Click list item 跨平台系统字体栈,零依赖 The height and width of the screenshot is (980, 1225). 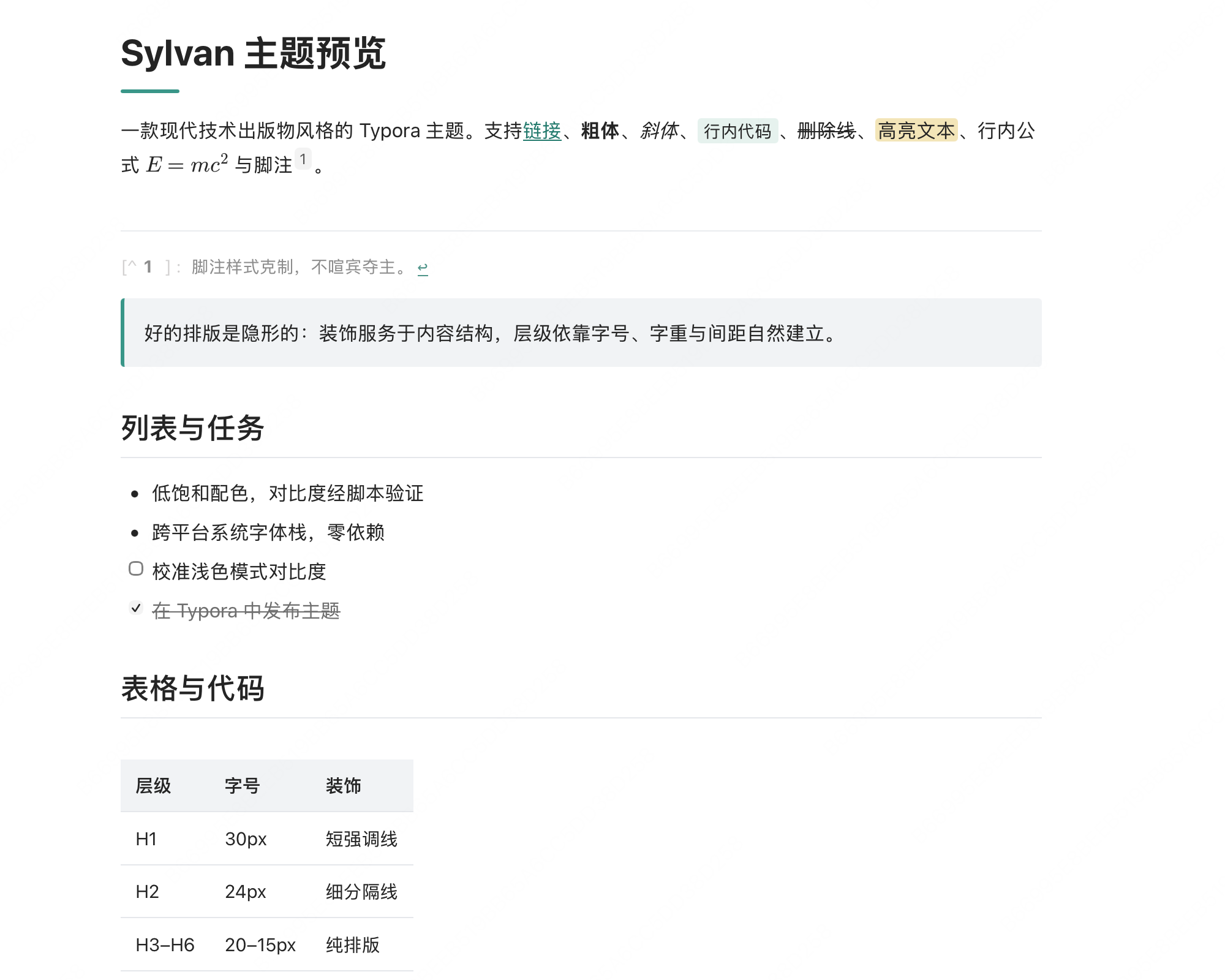268,532
